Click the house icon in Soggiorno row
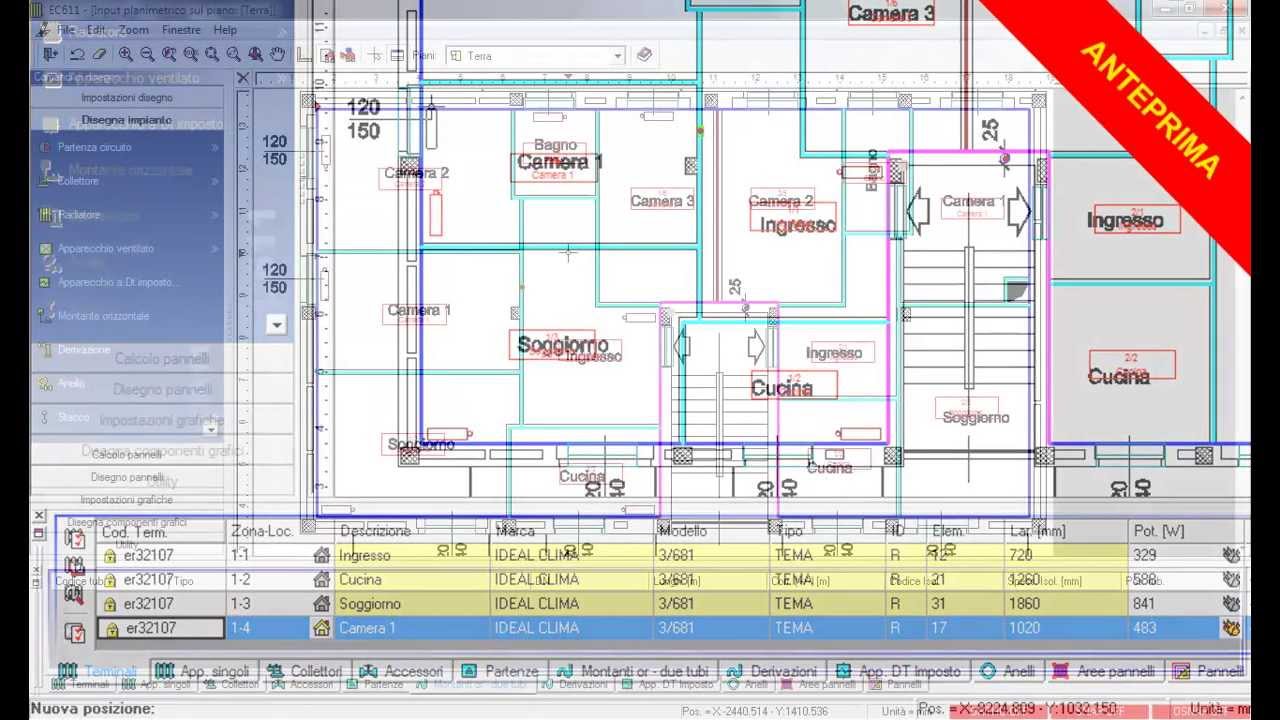Viewport: 1280px width, 720px height. click(x=322, y=603)
